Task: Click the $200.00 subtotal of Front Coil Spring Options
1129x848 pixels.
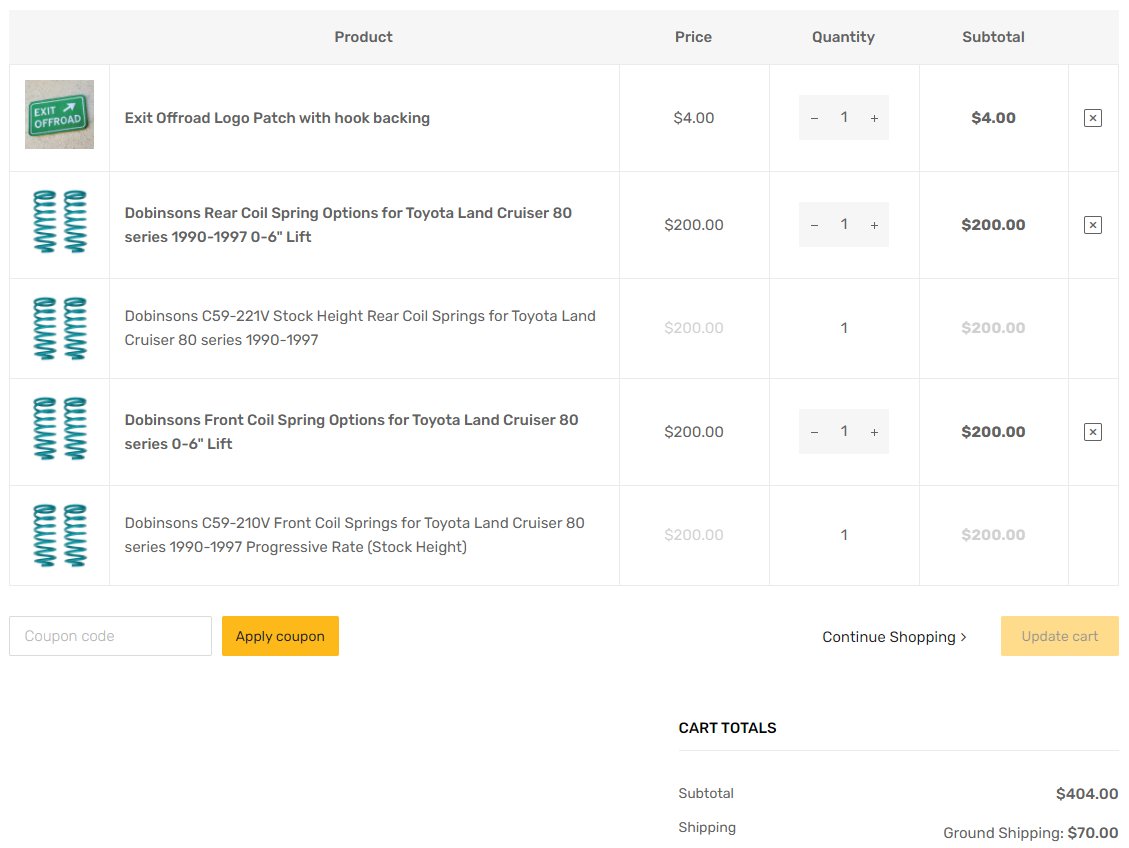Action: click(994, 432)
